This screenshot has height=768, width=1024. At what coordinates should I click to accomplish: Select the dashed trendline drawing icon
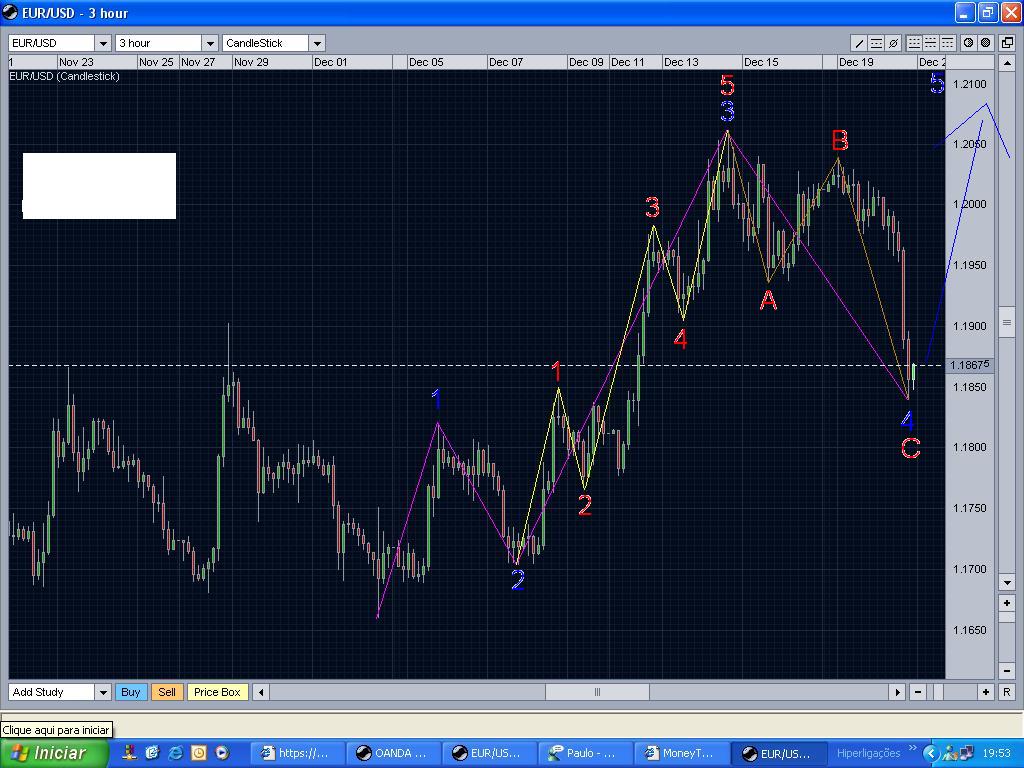(x=876, y=43)
